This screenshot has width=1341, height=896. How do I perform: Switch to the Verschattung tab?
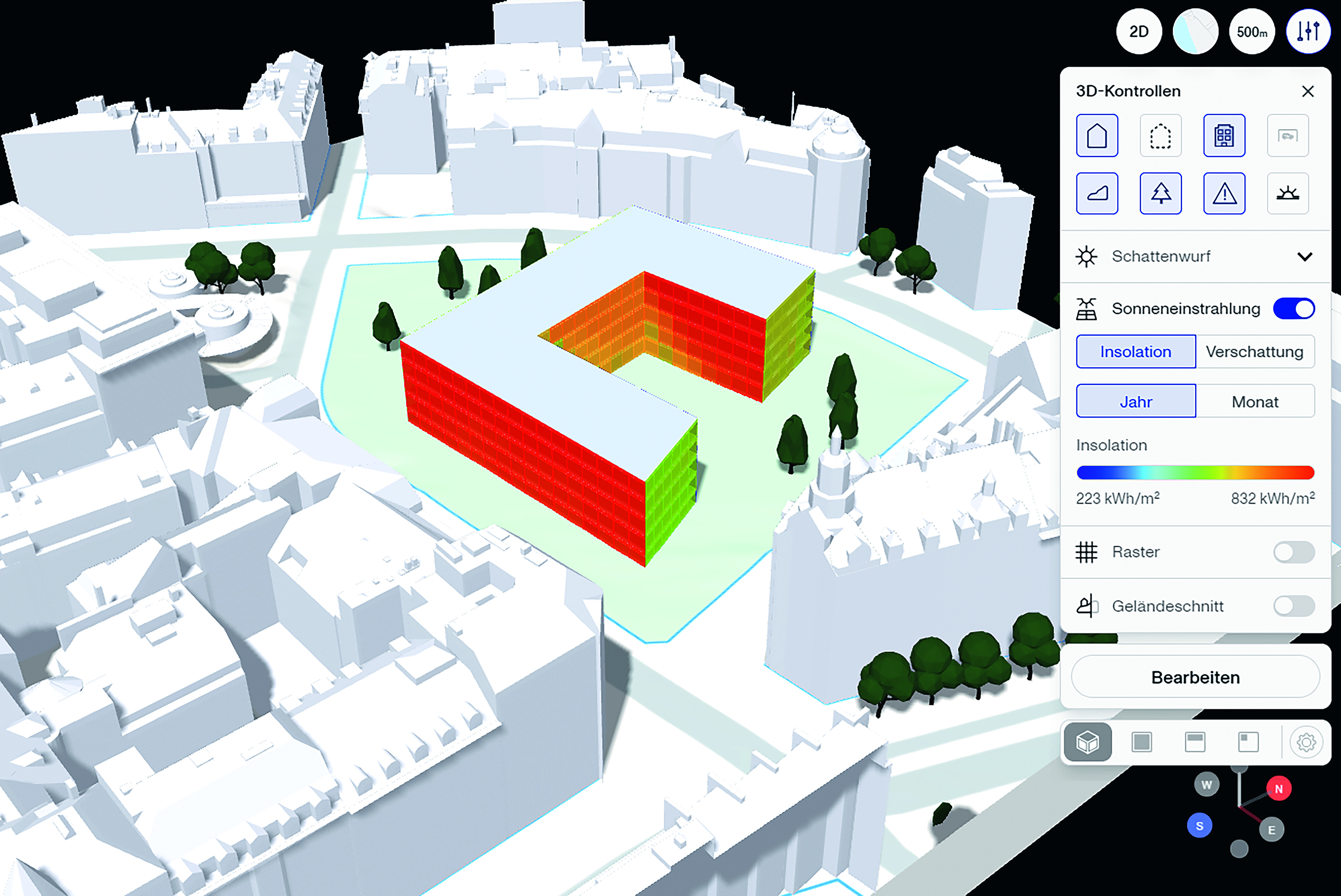coord(1254,352)
